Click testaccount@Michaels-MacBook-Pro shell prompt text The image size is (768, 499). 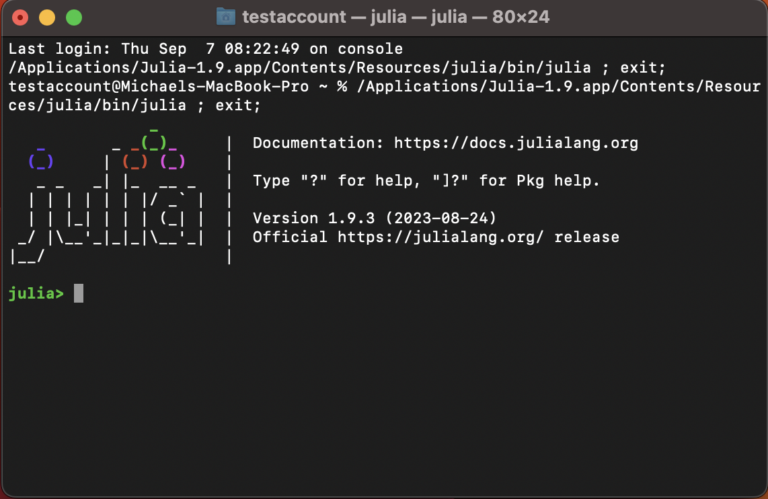[159, 87]
